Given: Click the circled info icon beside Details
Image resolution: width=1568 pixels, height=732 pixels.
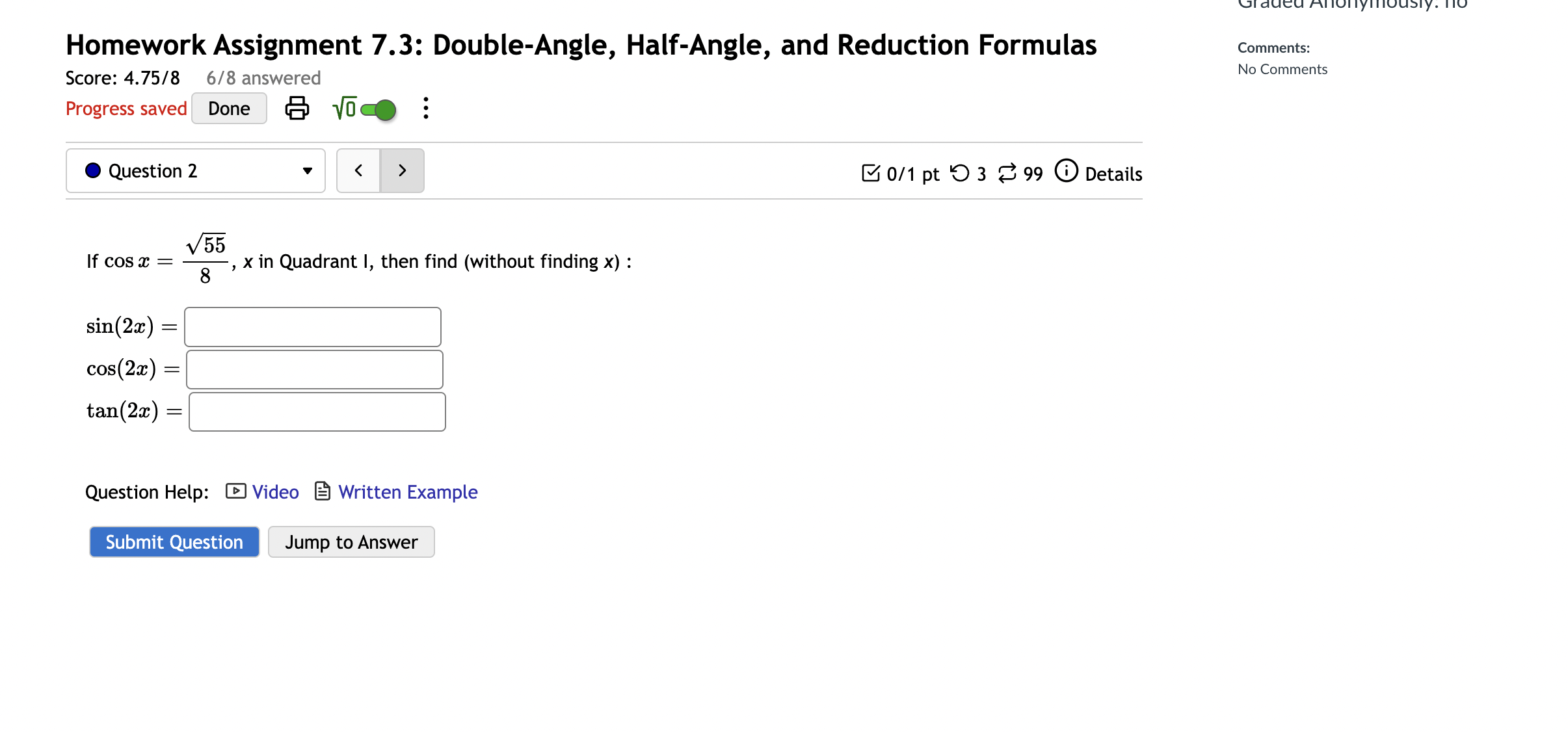Looking at the screenshot, I should [1066, 171].
